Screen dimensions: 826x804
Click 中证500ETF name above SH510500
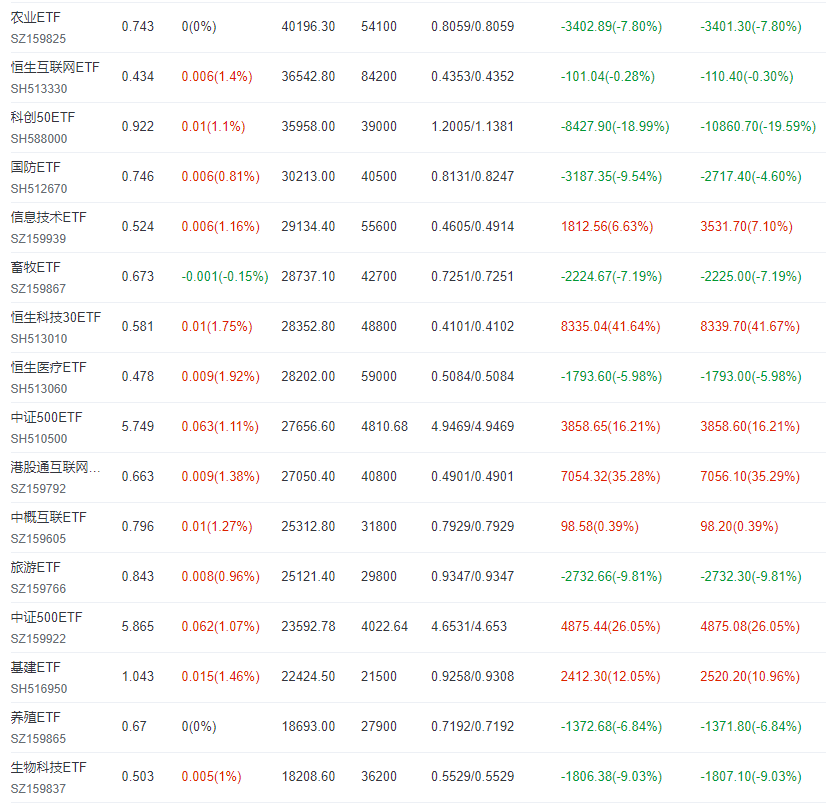tap(46, 418)
